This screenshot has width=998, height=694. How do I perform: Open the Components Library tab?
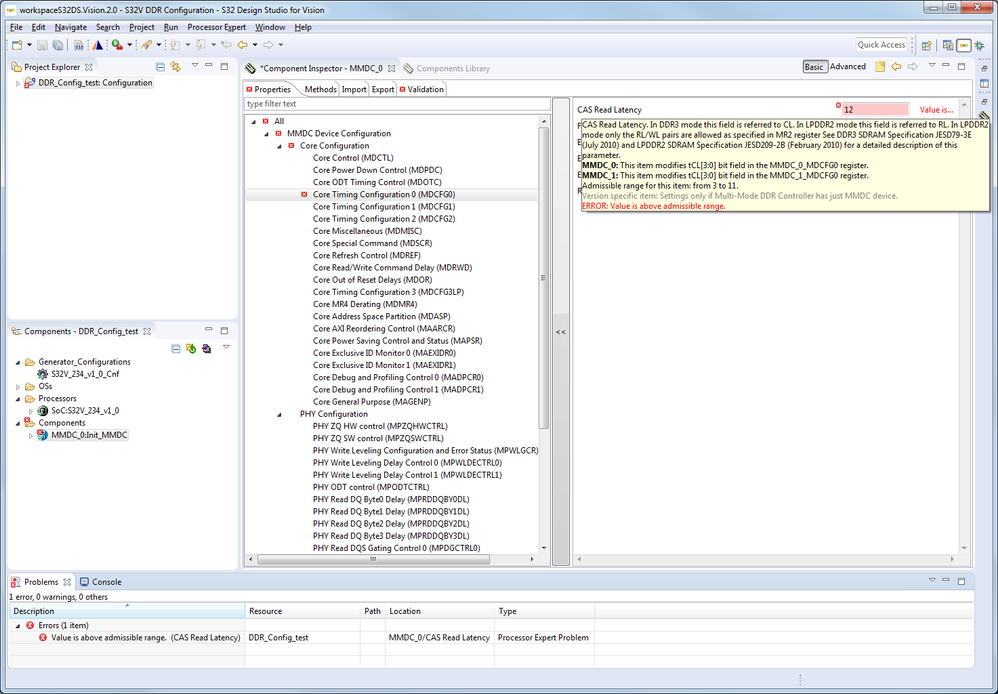coord(447,68)
